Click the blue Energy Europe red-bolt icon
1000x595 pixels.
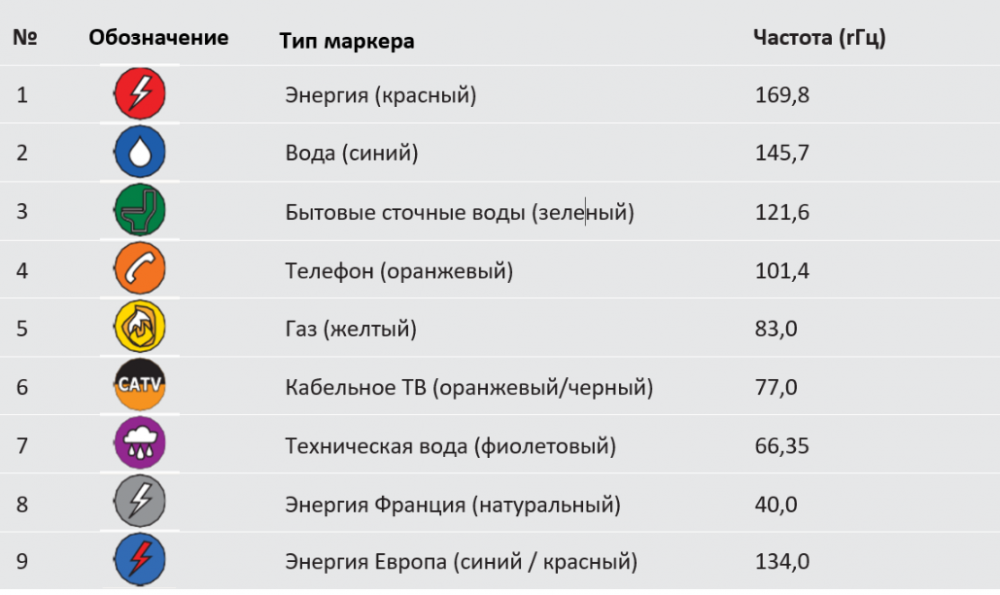pyautogui.click(x=140, y=559)
